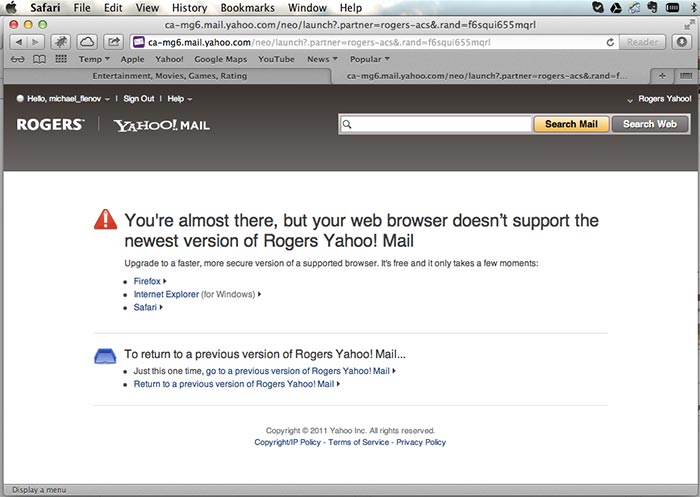The width and height of the screenshot is (700, 497).
Task: Click the Rogers logo
Action: [x=50, y=125]
